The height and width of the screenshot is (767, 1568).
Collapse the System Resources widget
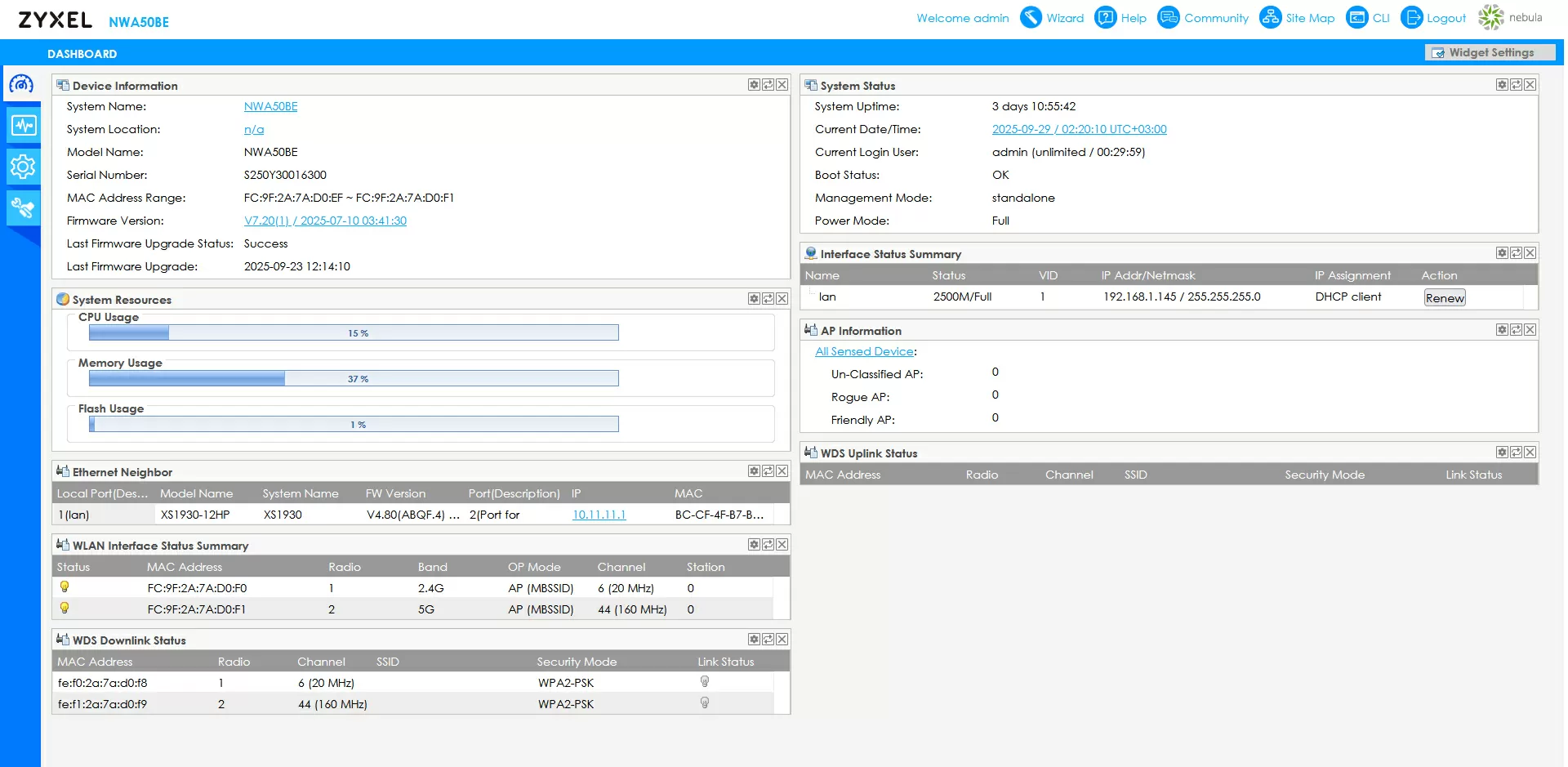754,299
